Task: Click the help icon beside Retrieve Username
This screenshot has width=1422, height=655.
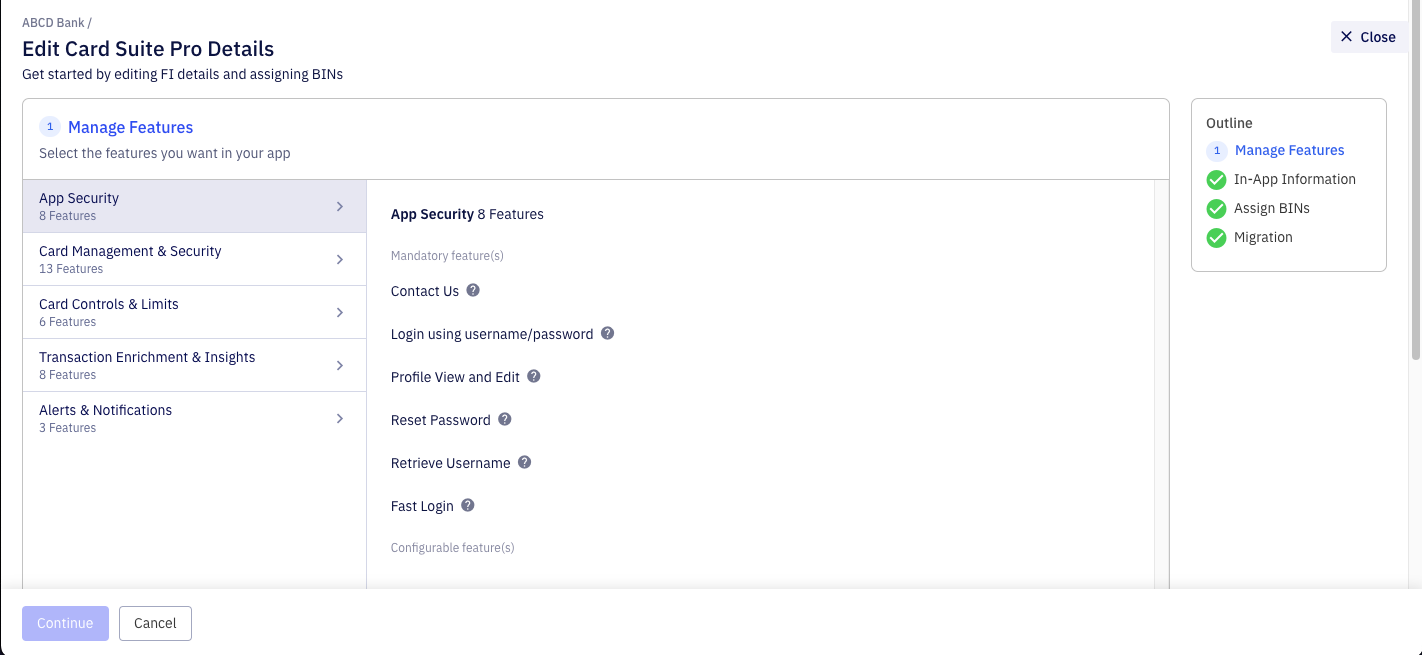Action: pos(525,462)
